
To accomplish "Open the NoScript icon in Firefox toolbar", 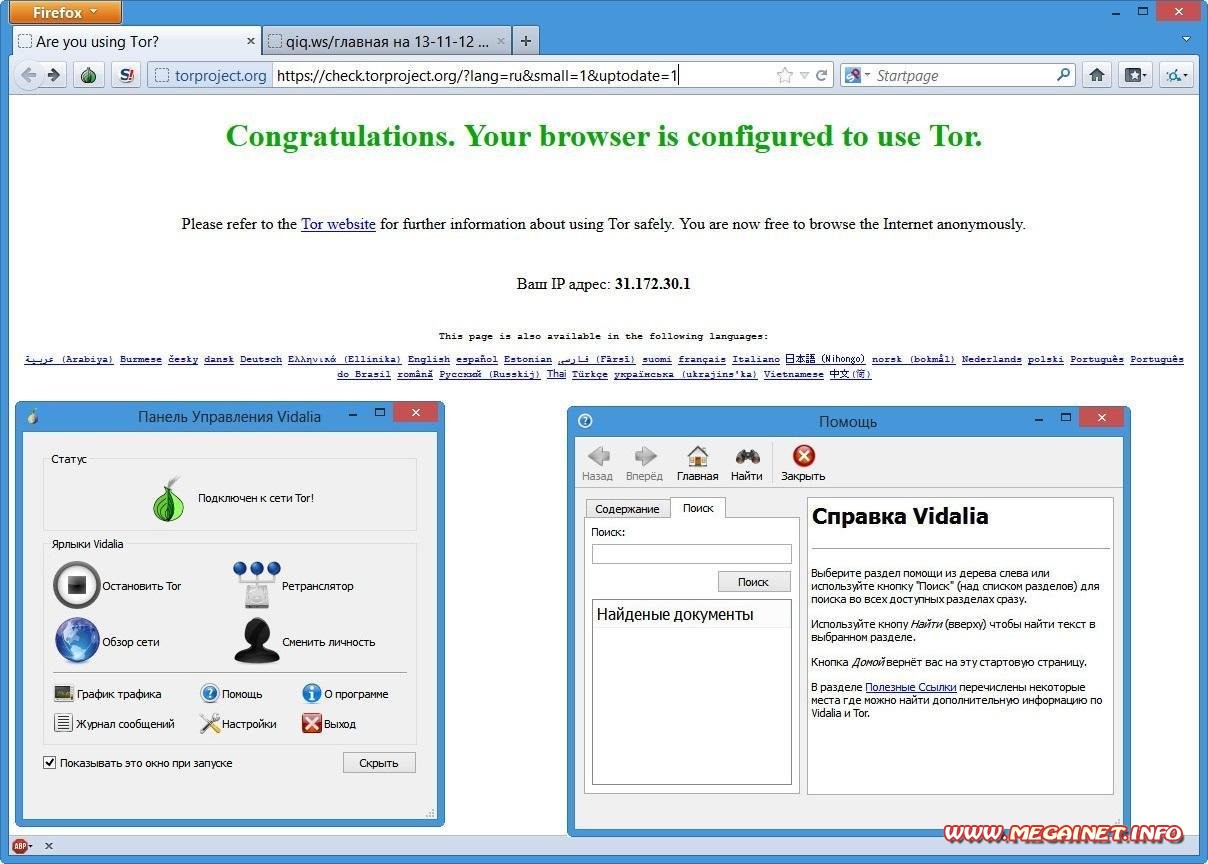I will click(x=125, y=75).
